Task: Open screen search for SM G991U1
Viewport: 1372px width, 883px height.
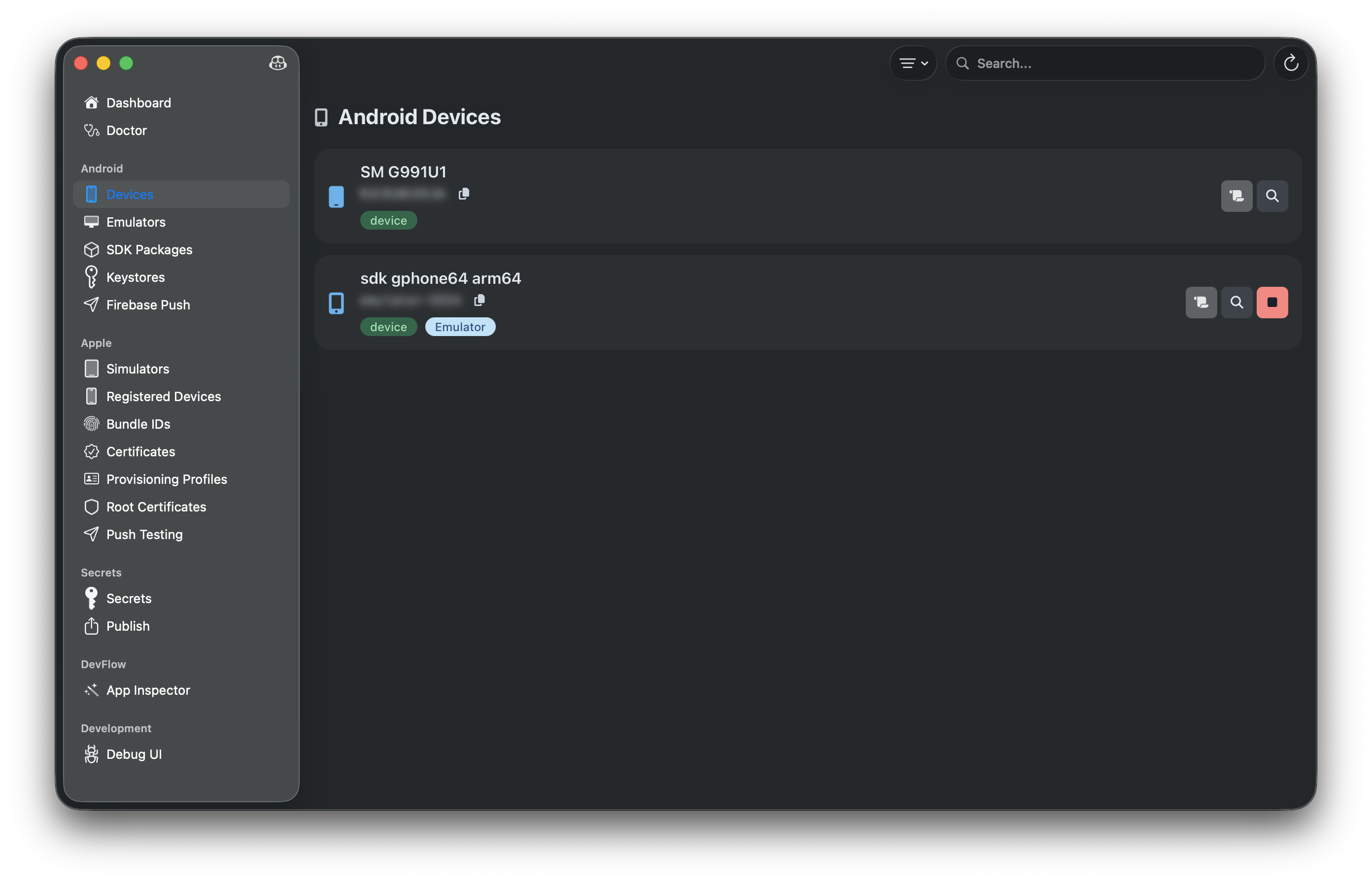Action: tap(1272, 196)
